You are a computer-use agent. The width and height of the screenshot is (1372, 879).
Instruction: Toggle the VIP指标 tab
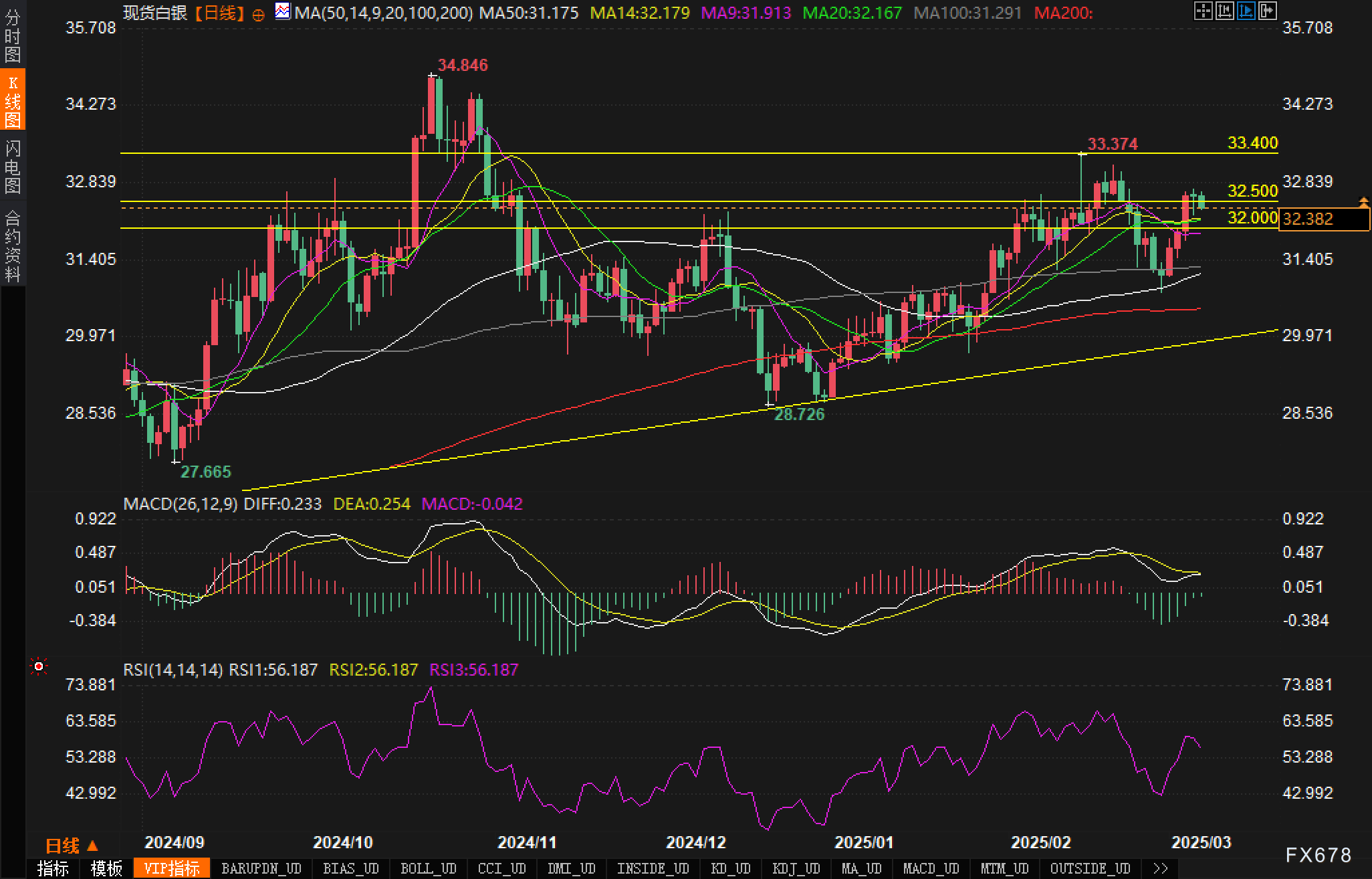[172, 868]
